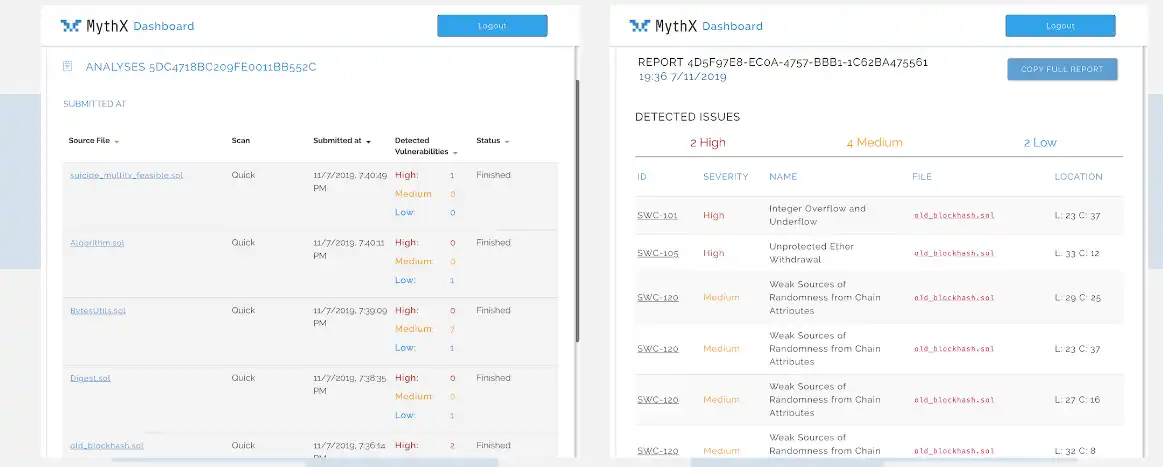Click Logout button in the Report panel
The width and height of the screenshot is (1163, 467).
coord(1061,26)
